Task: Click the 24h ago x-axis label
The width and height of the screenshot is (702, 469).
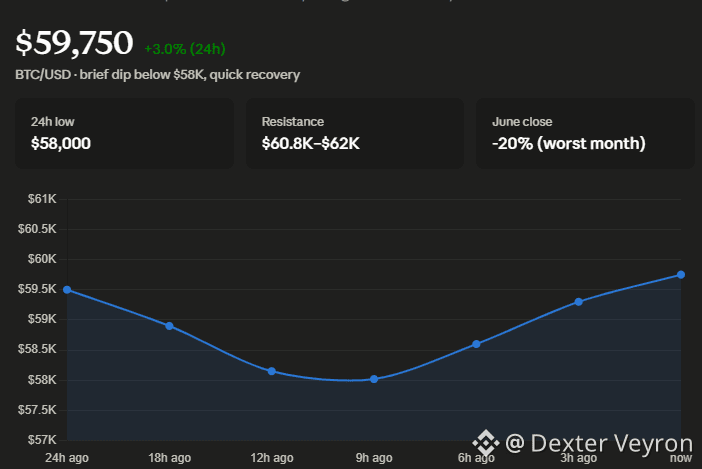Action: [67, 458]
